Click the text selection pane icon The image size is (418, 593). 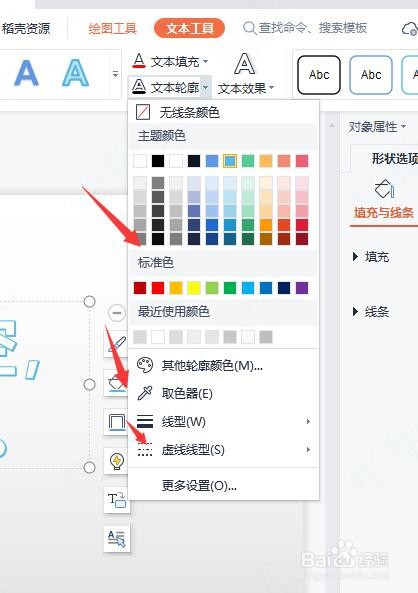click(117, 539)
